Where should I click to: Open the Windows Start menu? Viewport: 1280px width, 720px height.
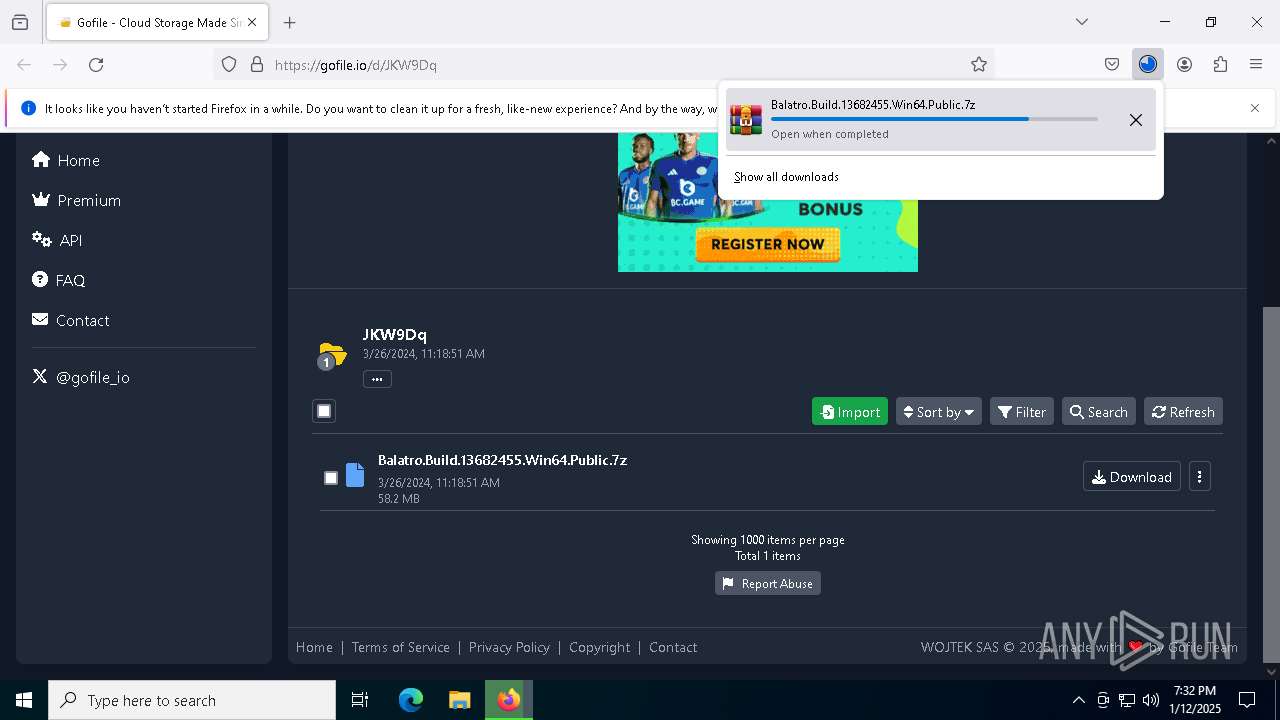click(x=24, y=700)
